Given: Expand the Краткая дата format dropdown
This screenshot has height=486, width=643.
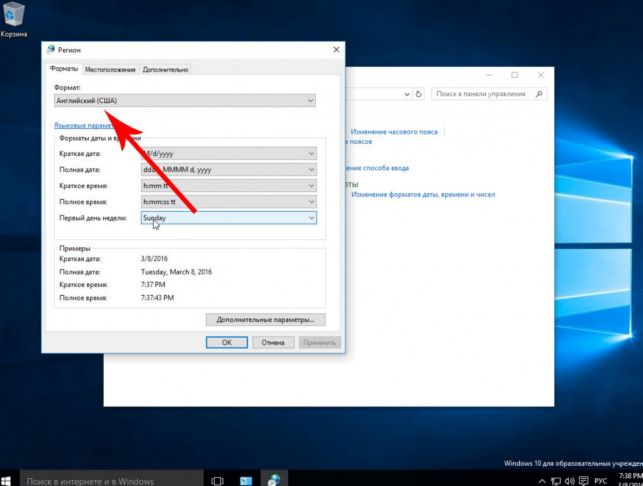Looking at the screenshot, I should [x=229, y=153].
